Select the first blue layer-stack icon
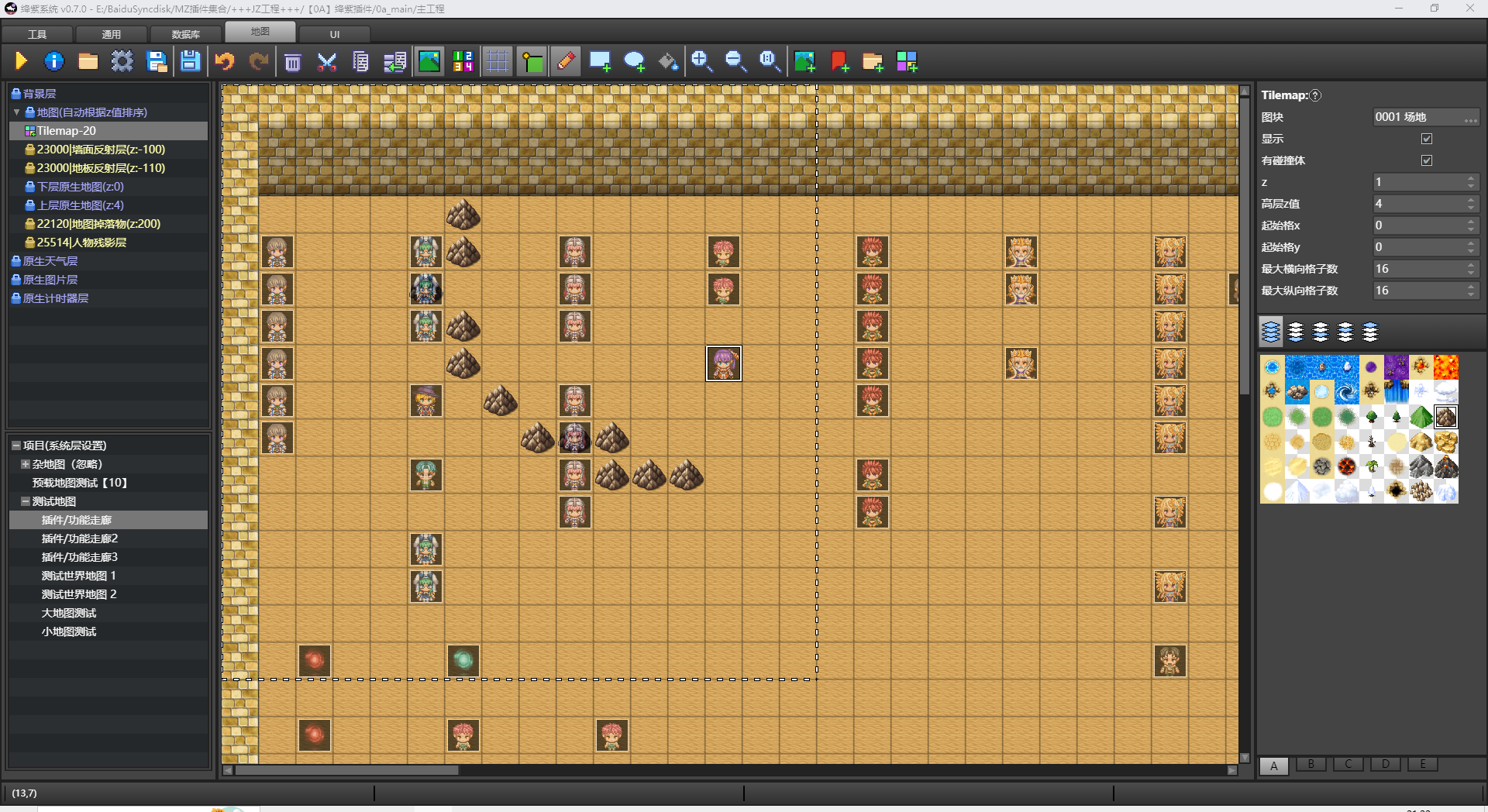Viewport: 1488px width, 812px height. coord(1271,332)
